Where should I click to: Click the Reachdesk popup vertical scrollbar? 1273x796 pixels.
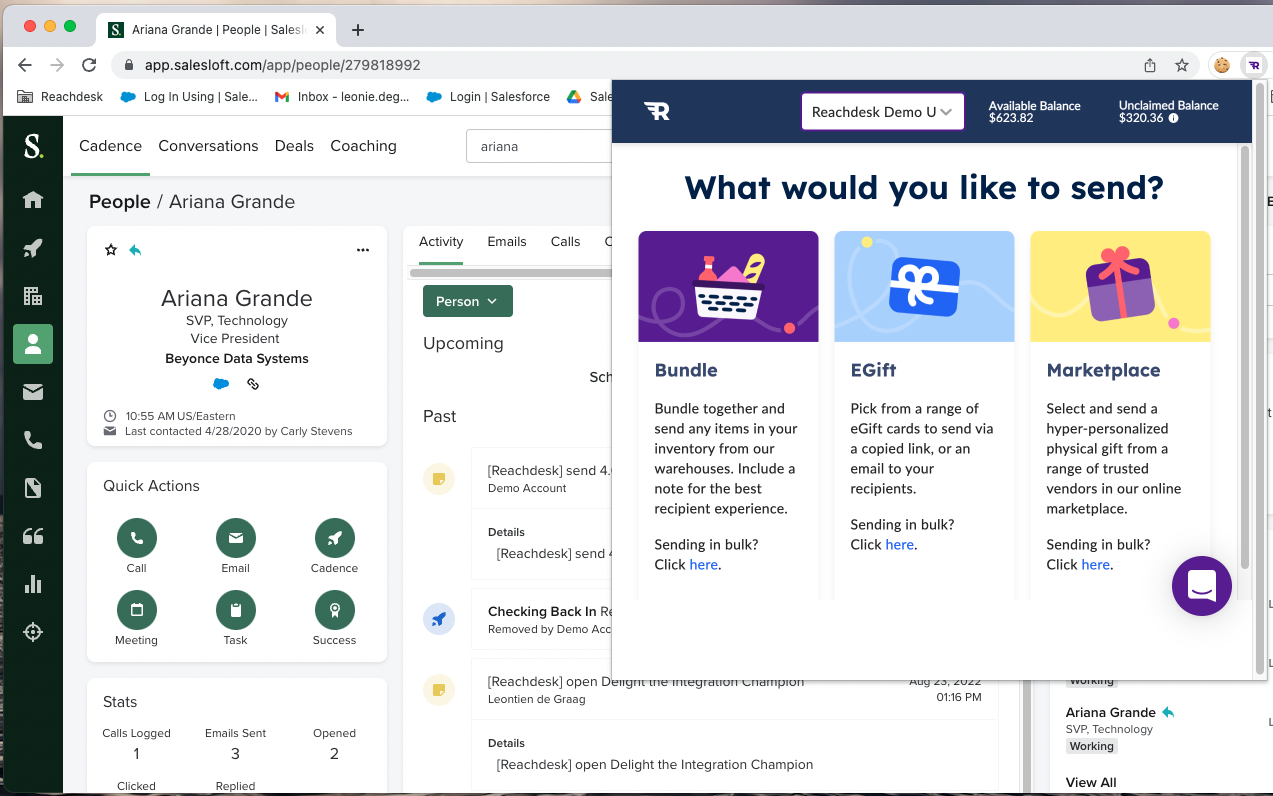point(1245,358)
